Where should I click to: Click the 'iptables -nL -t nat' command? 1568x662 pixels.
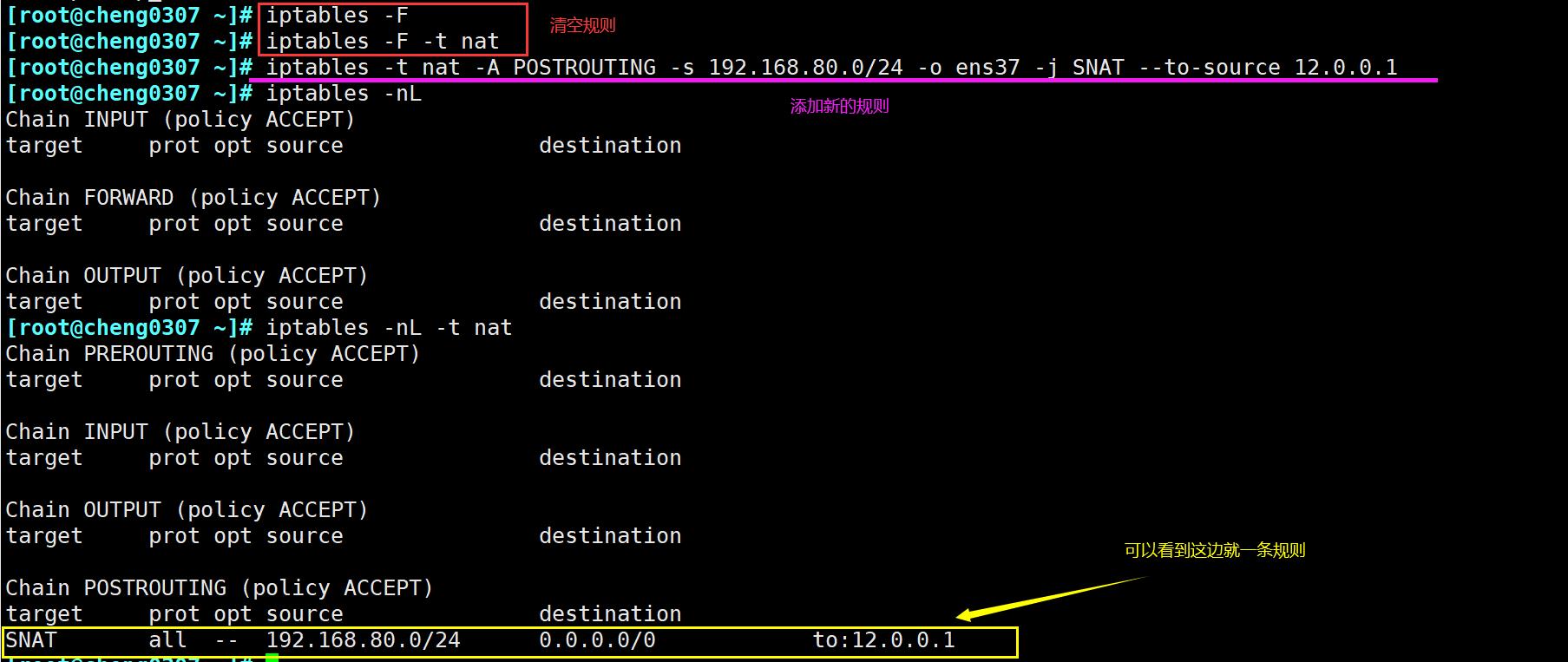389,328
